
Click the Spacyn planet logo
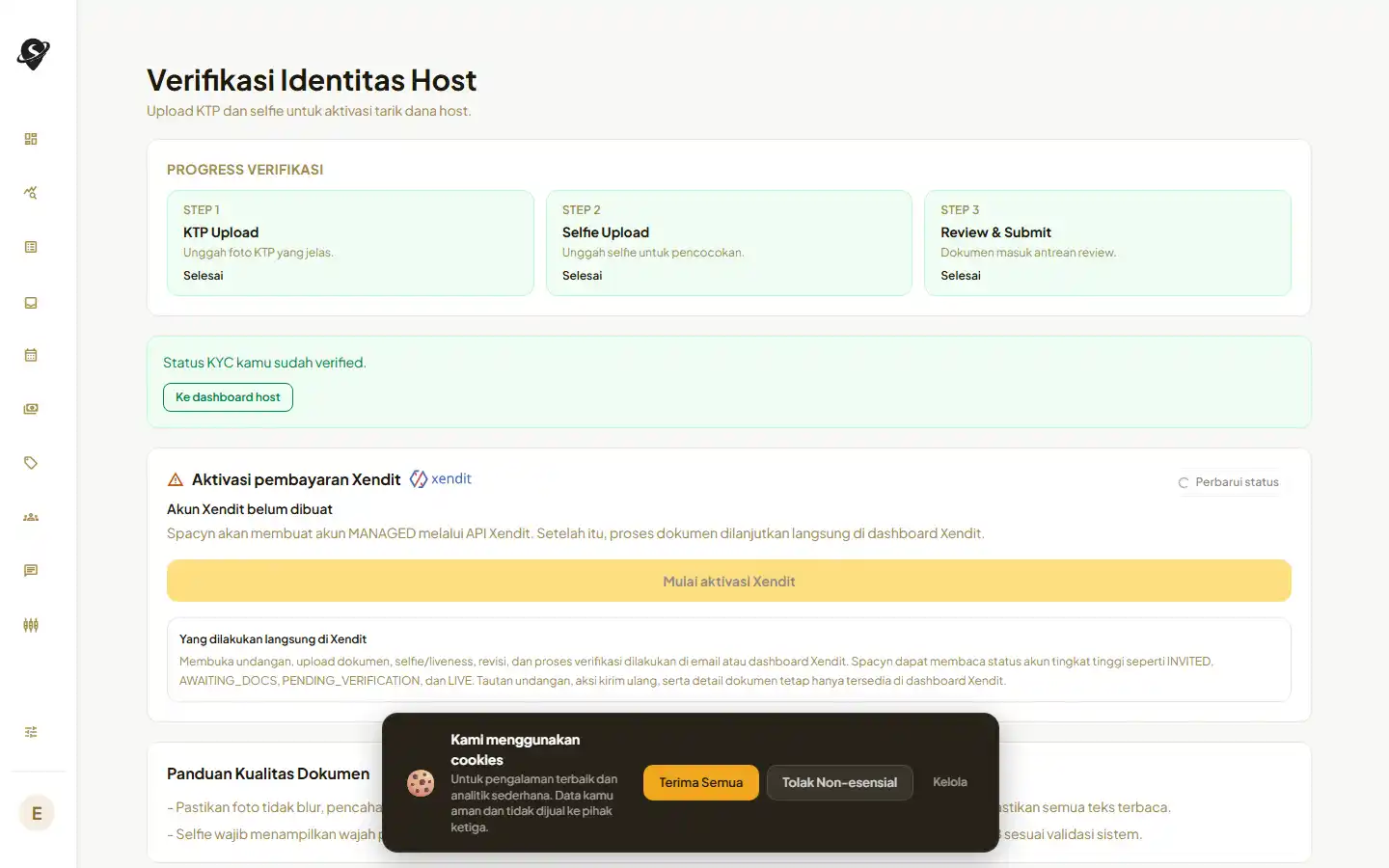coord(33,55)
